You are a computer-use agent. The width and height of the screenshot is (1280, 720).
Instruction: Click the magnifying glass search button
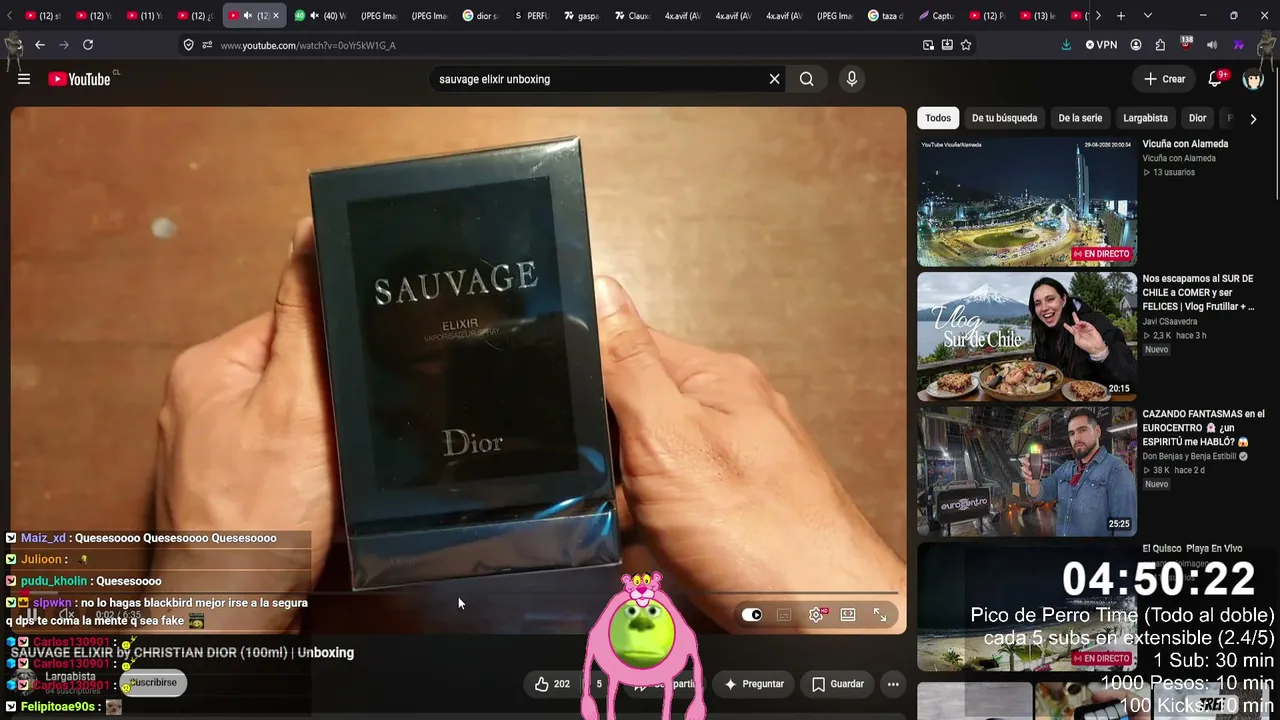pyautogui.click(x=807, y=79)
